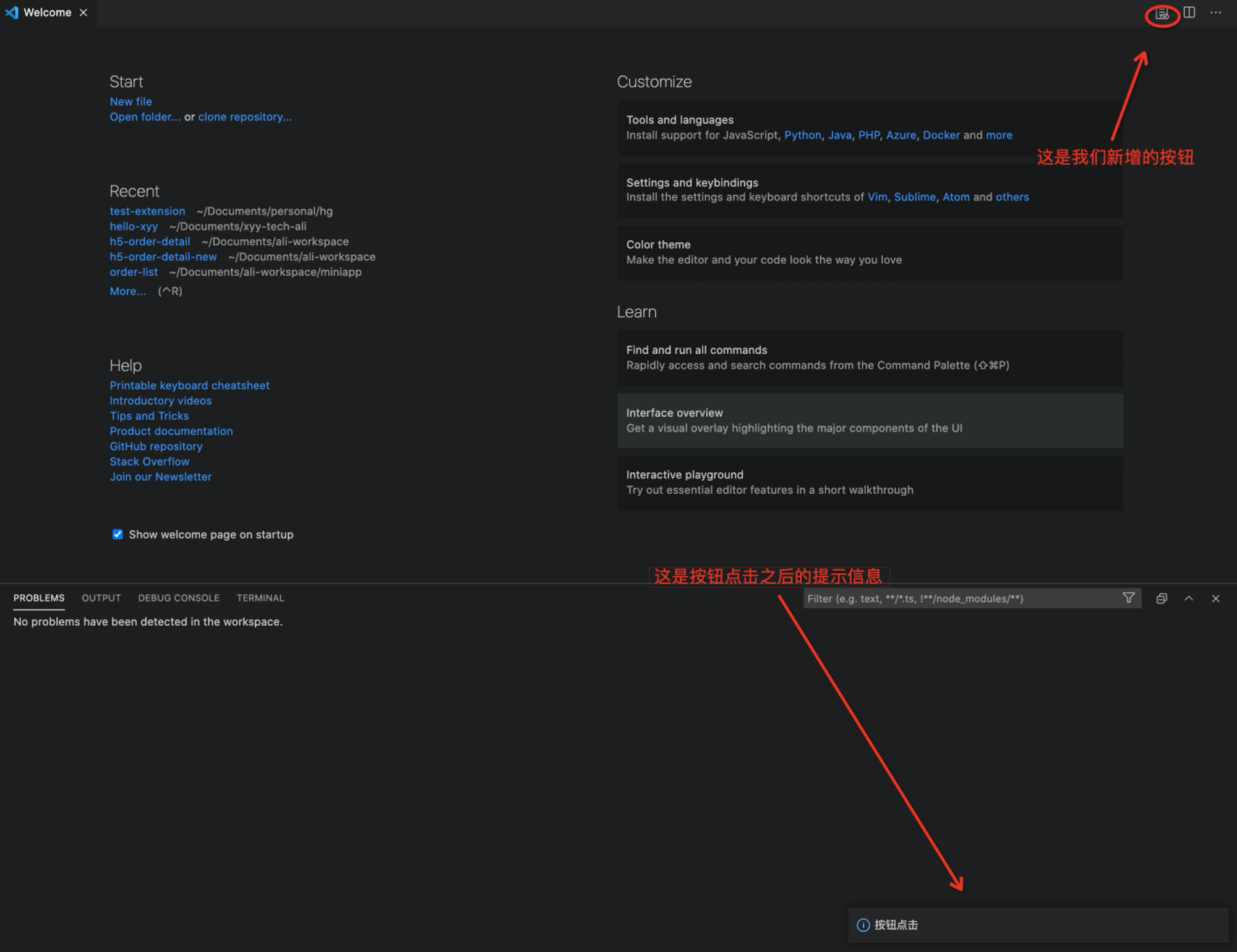Open the editor more actions ellipsis
Image resolution: width=1237 pixels, height=952 pixels.
click(1215, 12)
